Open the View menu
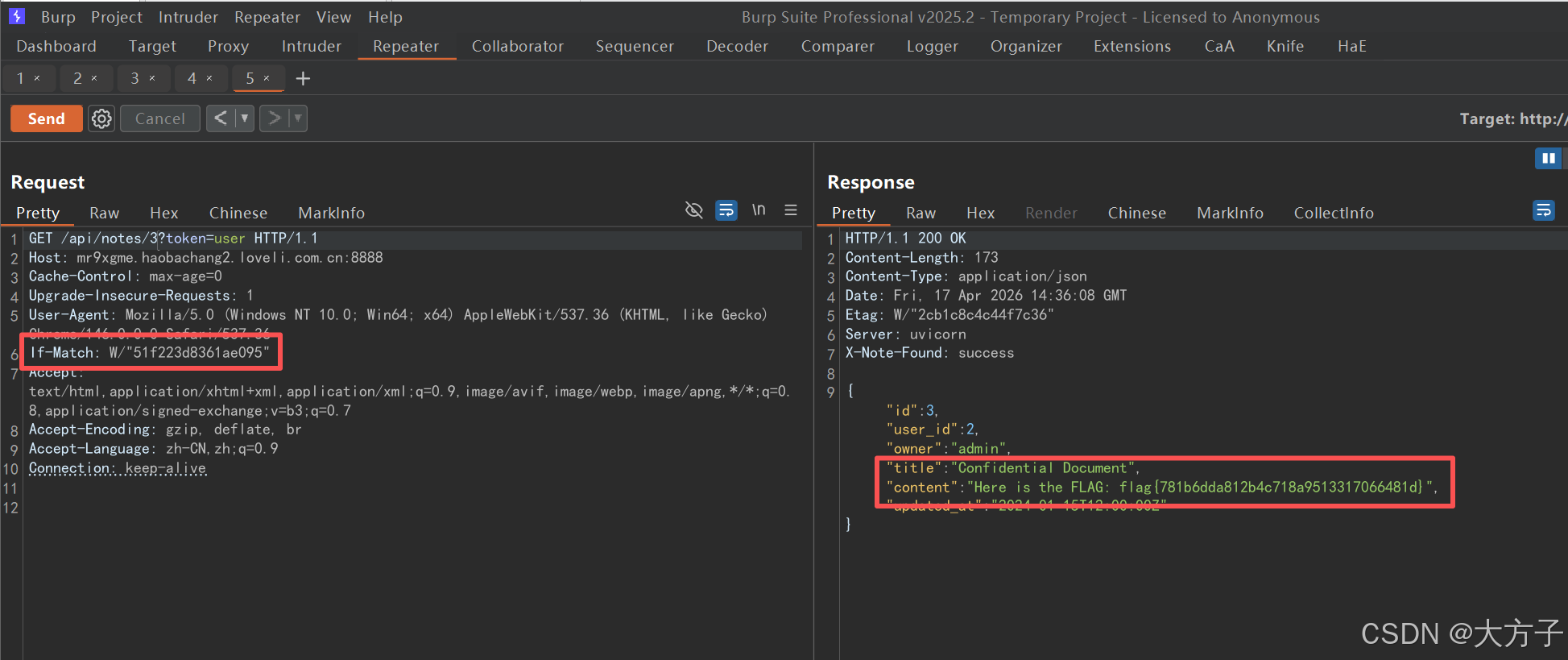The image size is (1568, 660). point(333,17)
